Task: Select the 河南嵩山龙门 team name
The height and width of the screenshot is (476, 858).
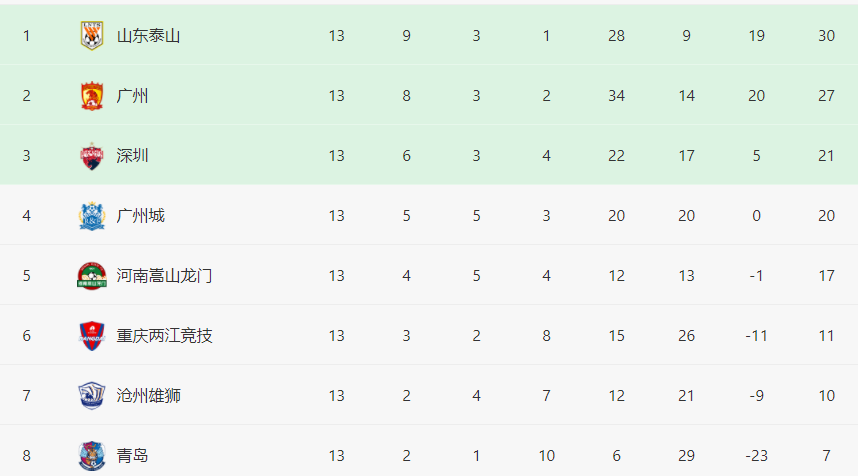Action: coord(164,276)
